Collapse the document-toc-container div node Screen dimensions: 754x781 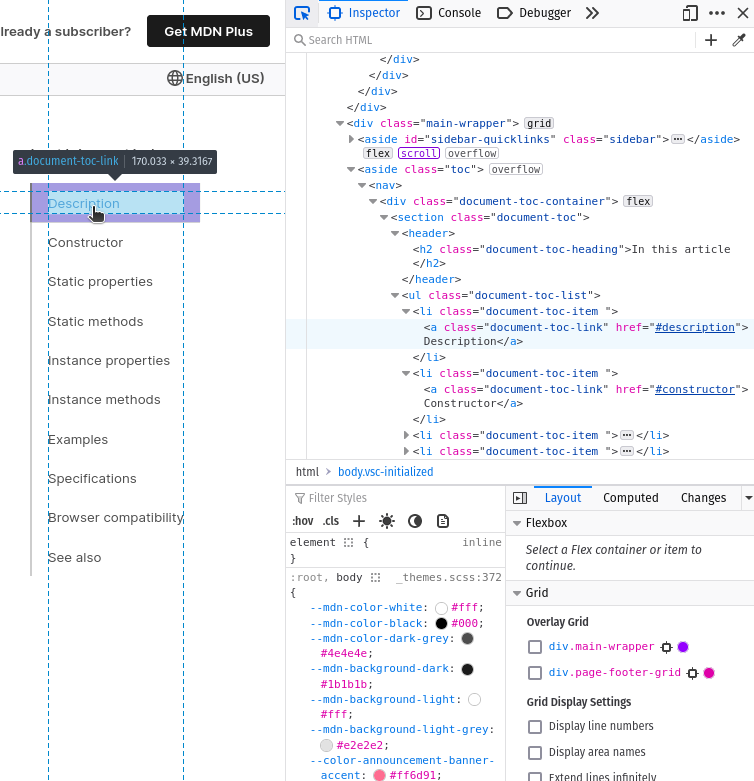click(x=373, y=201)
